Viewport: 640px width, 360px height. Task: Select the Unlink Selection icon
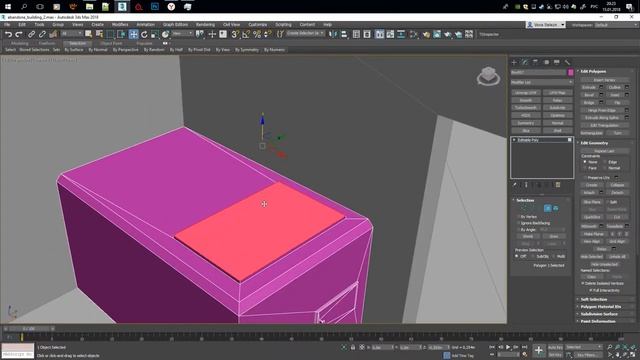tap(42, 35)
